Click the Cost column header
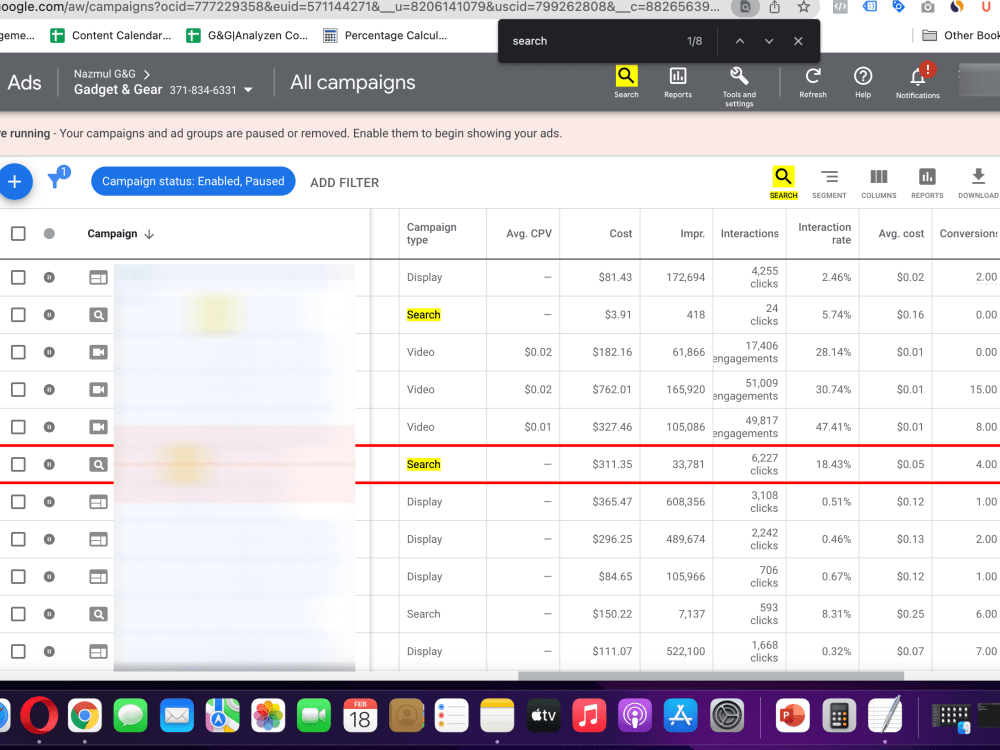 coord(621,233)
